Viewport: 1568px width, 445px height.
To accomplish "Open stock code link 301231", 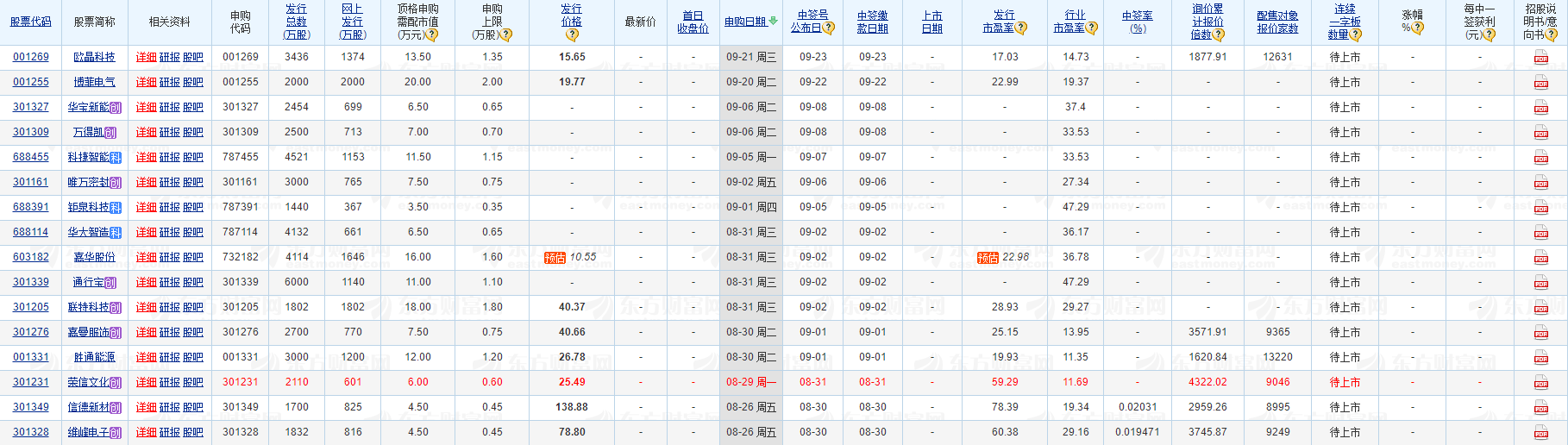I will tap(31, 382).
